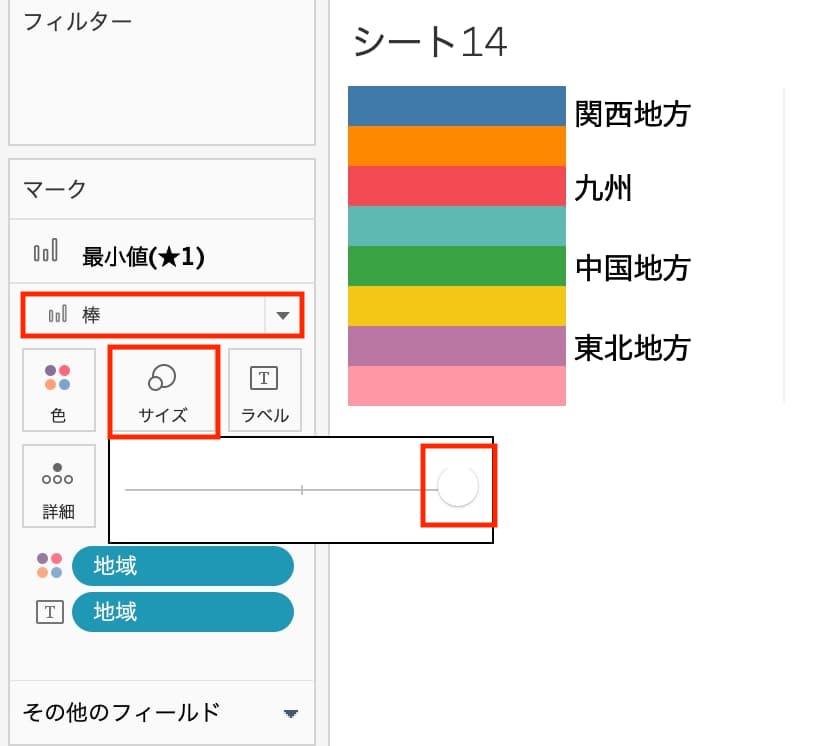Select the 地域 pill assigned to color

pos(183,565)
